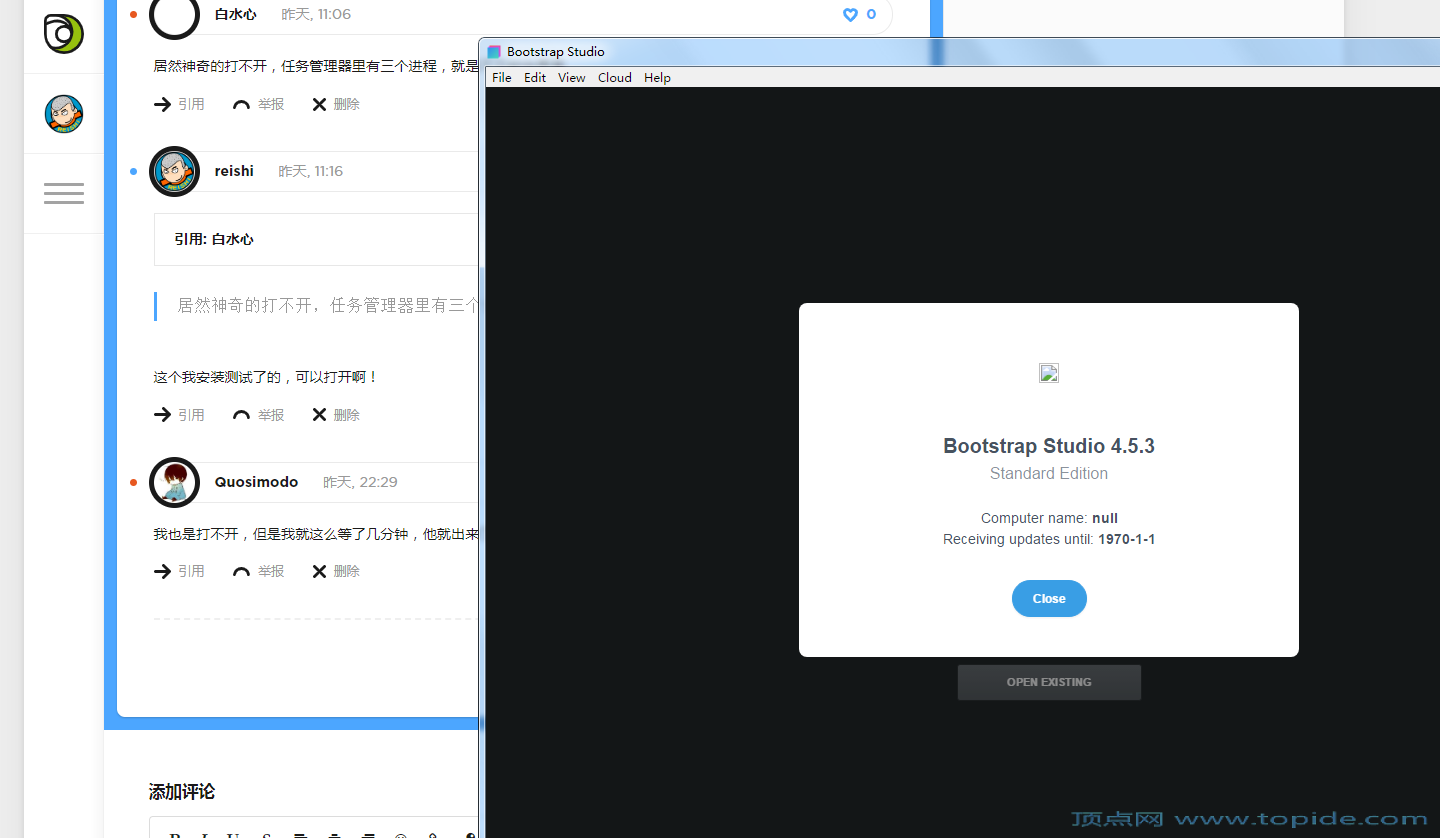
Task: Click the broken logo image in the dialog
Action: 1049,373
